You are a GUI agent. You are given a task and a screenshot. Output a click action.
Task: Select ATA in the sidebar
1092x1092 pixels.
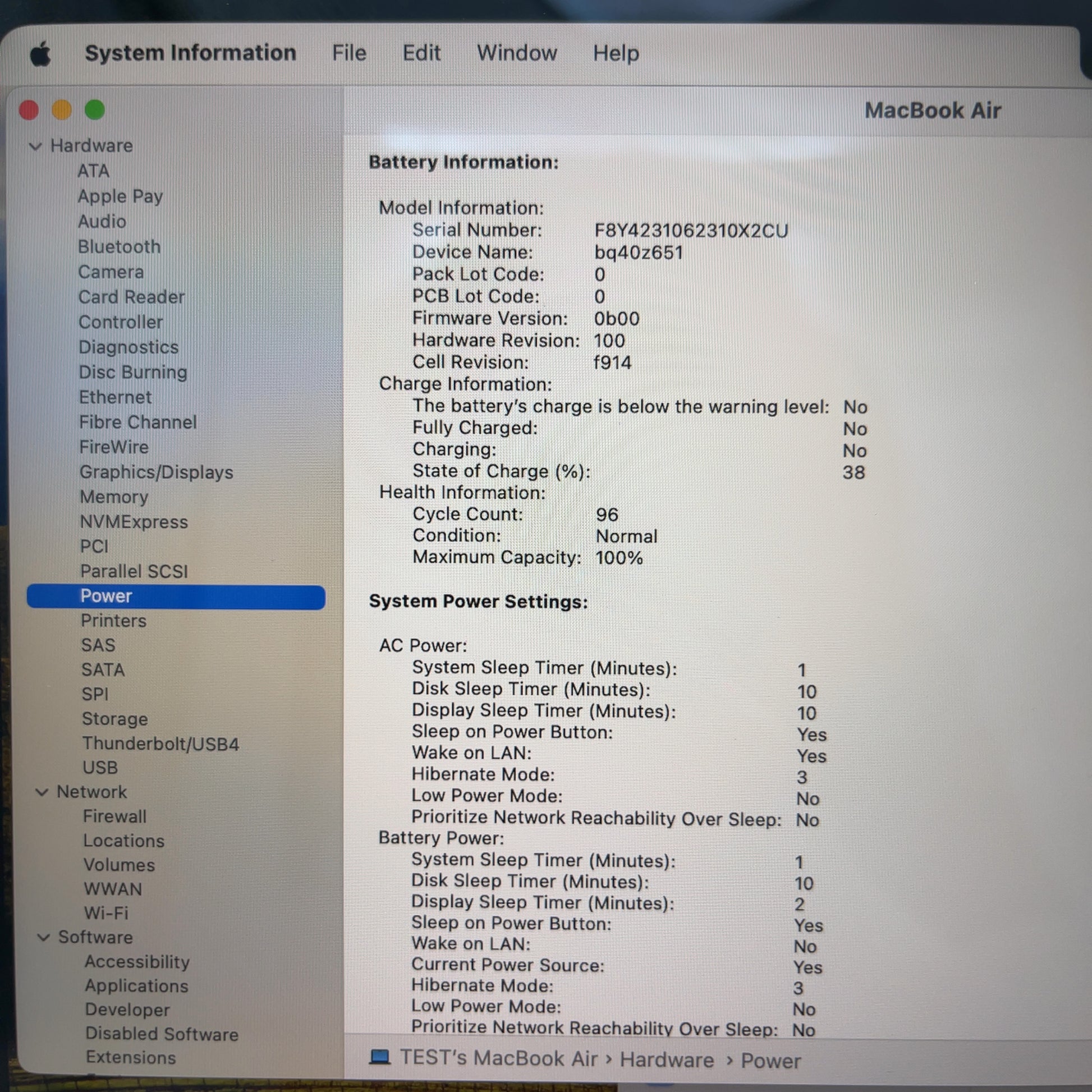pyautogui.click(x=93, y=171)
